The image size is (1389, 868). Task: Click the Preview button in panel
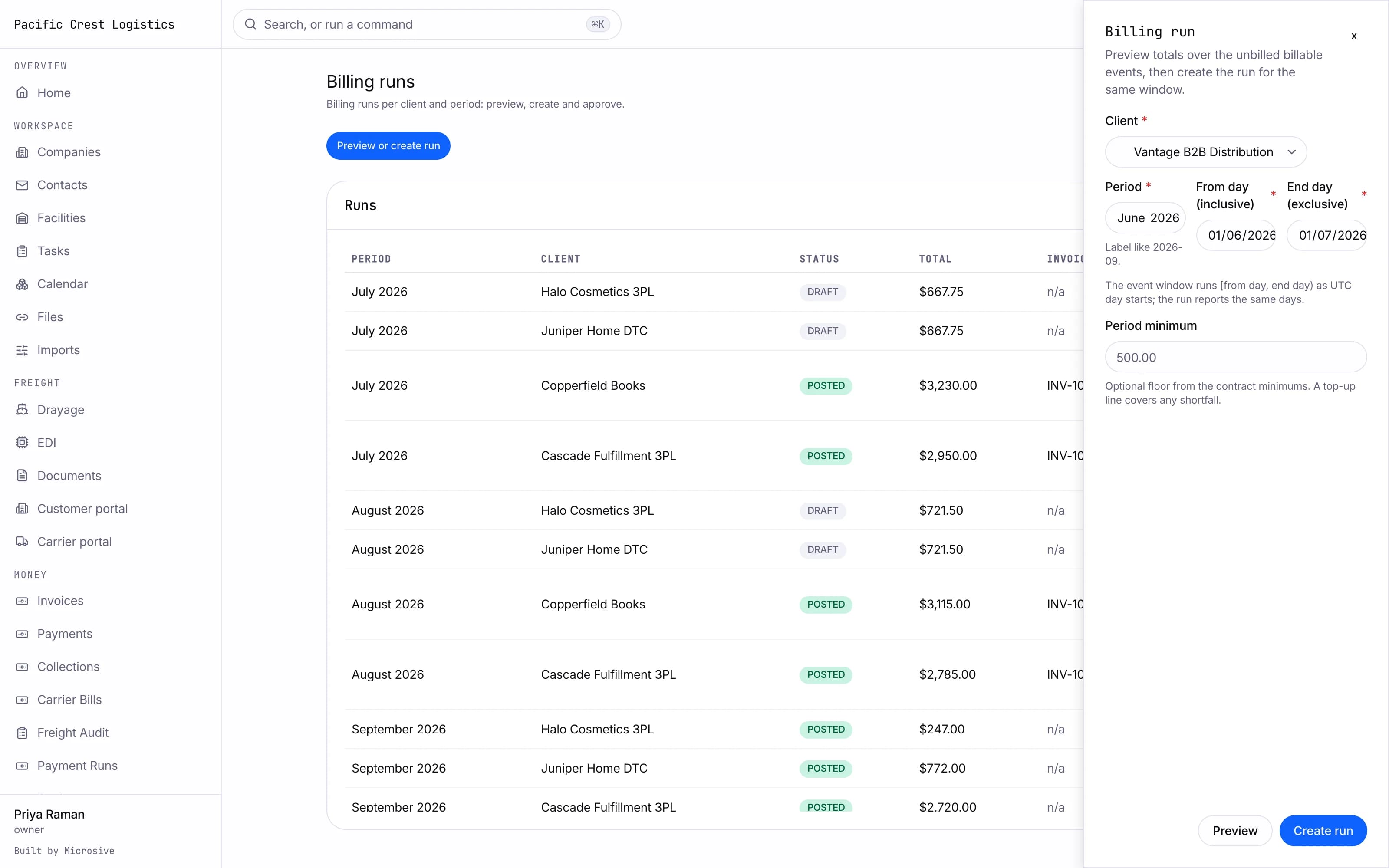point(1234,831)
